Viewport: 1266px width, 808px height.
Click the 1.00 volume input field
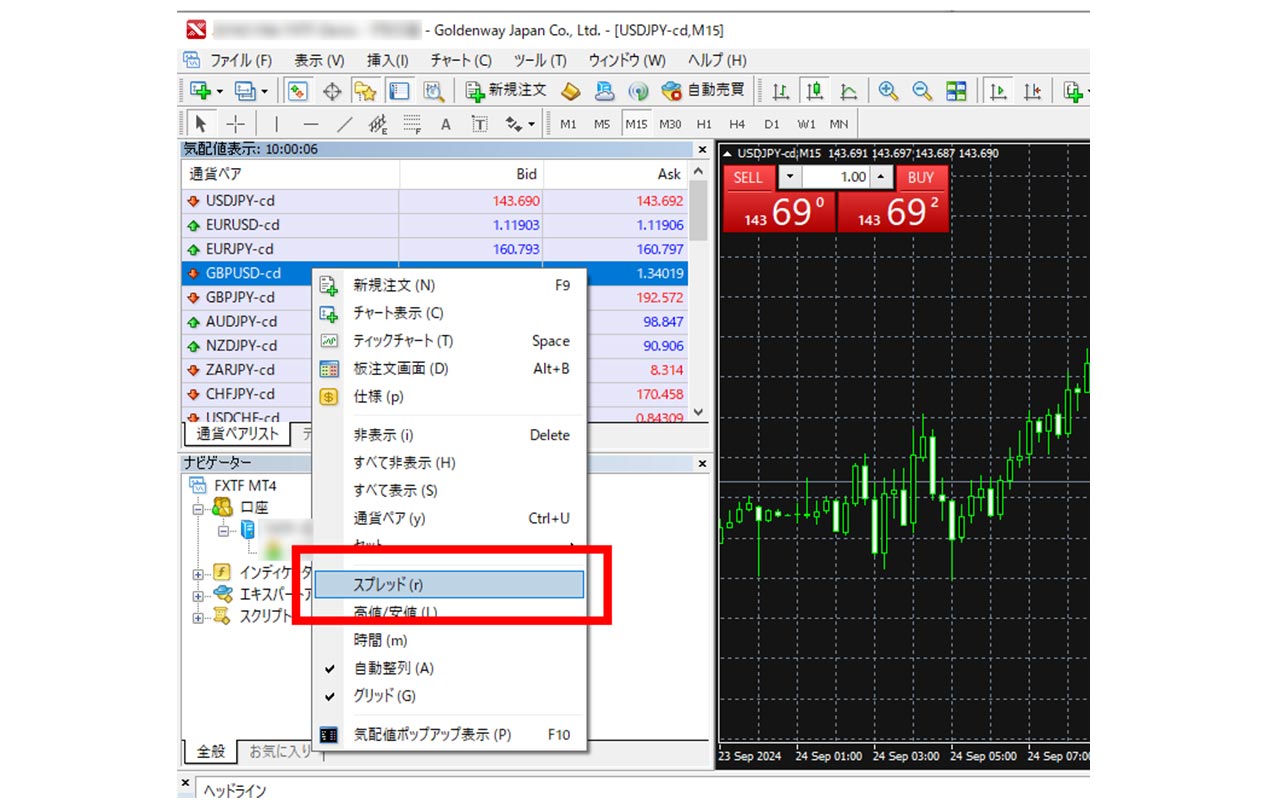pyautogui.click(x=836, y=178)
